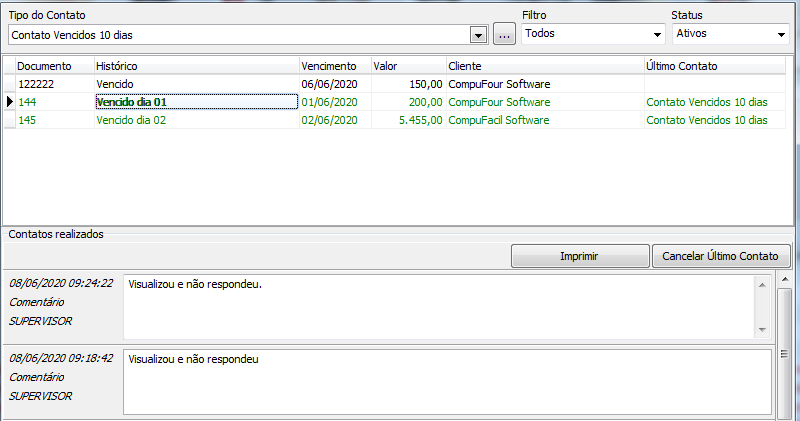Open the Tipo do Contato dropdown arrow
The height and width of the screenshot is (421, 800).
478,35
